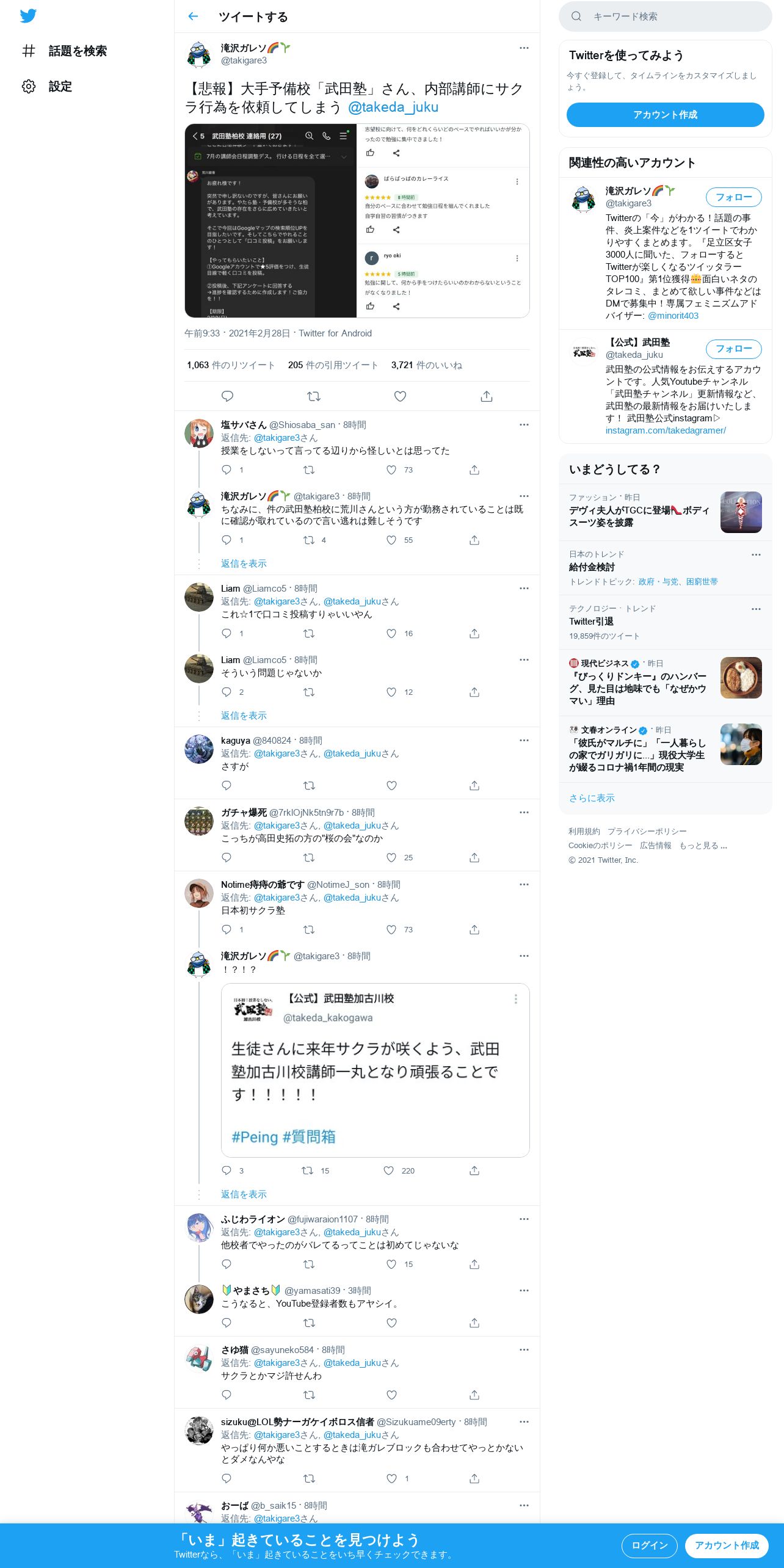The image size is (784, 1568).
Task: Go back using the arrow beside ツイートする
Action: point(193,16)
